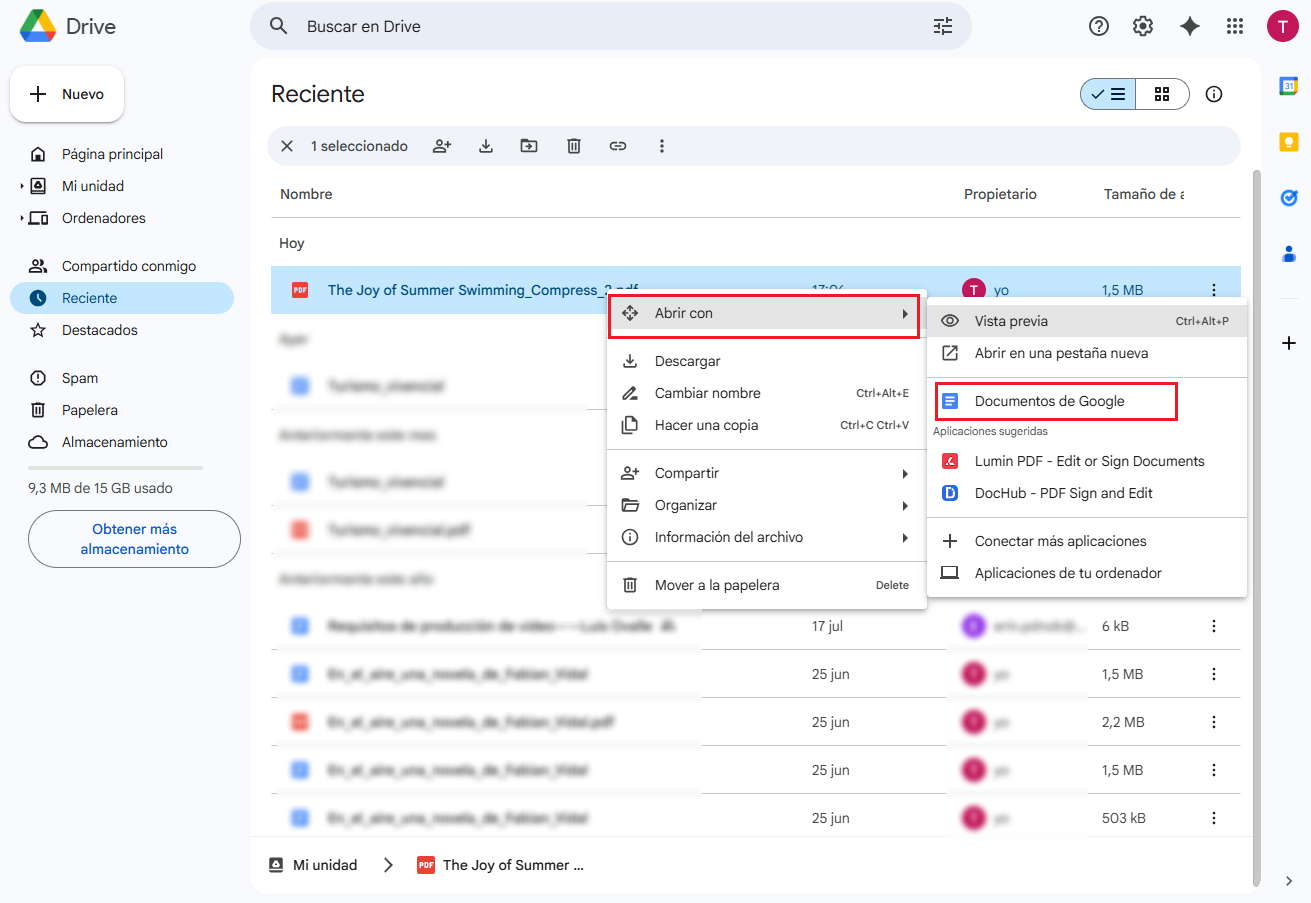Click the share icon in selection toolbar
This screenshot has width=1311, height=903.
tap(442, 146)
